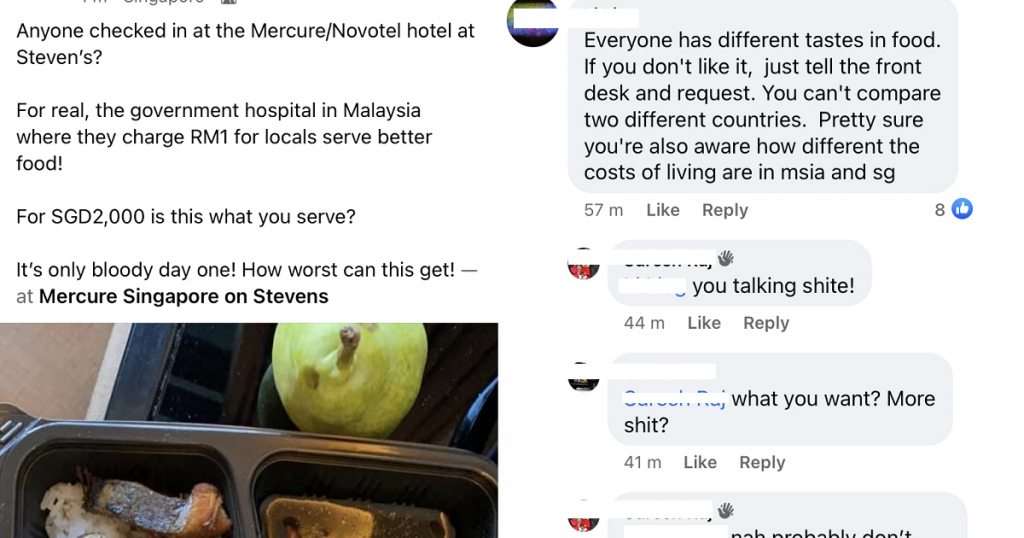Screen dimensions: 1024x538
Task: Click the blue thumbs-up reaction icon
Action: click(x=962, y=209)
